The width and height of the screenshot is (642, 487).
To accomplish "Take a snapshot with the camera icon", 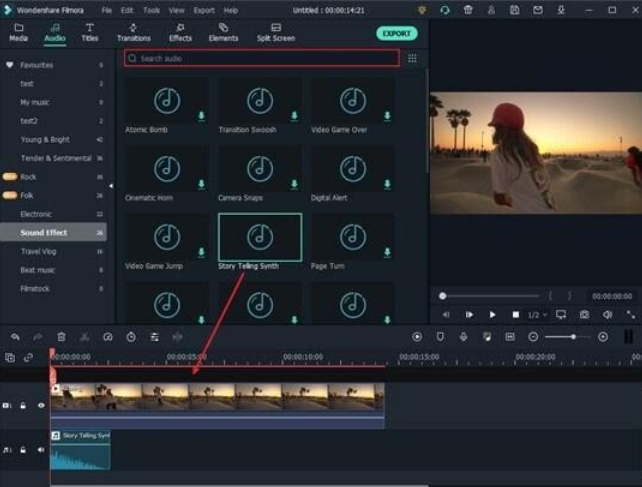I will tap(584, 315).
